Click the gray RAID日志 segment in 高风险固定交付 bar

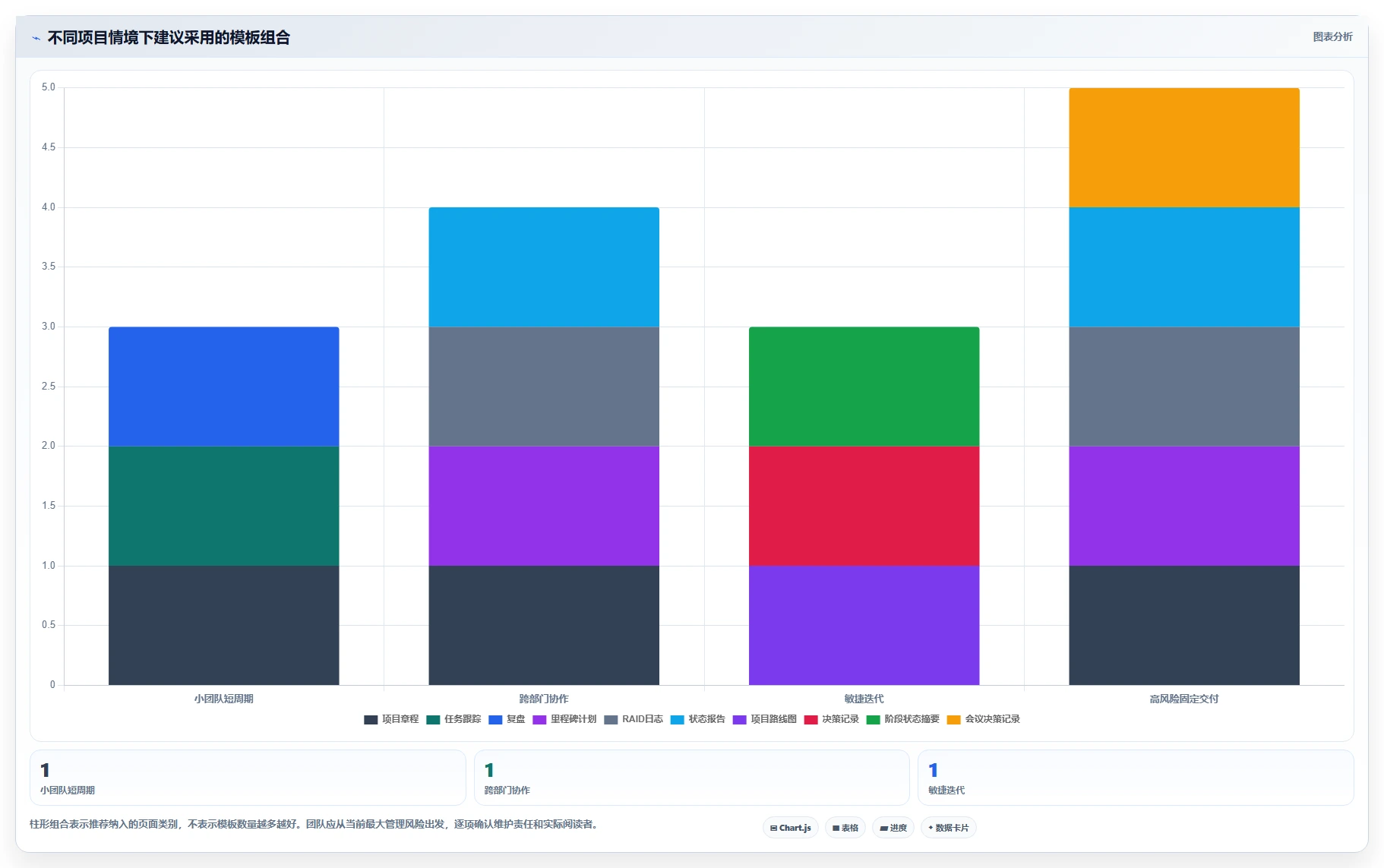(1184, 387)
